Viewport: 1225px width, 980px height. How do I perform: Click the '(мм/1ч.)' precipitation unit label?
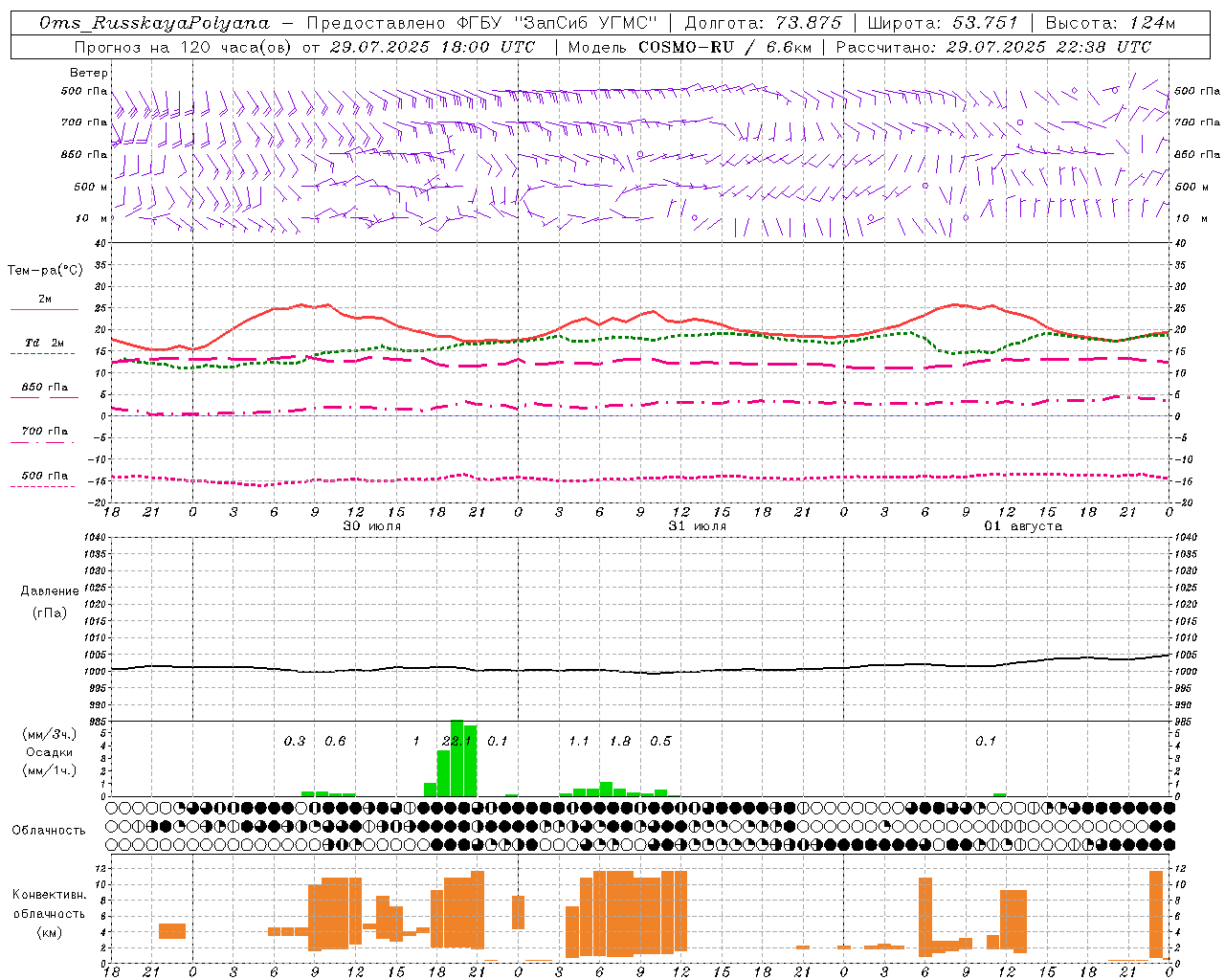click(49, 770)
